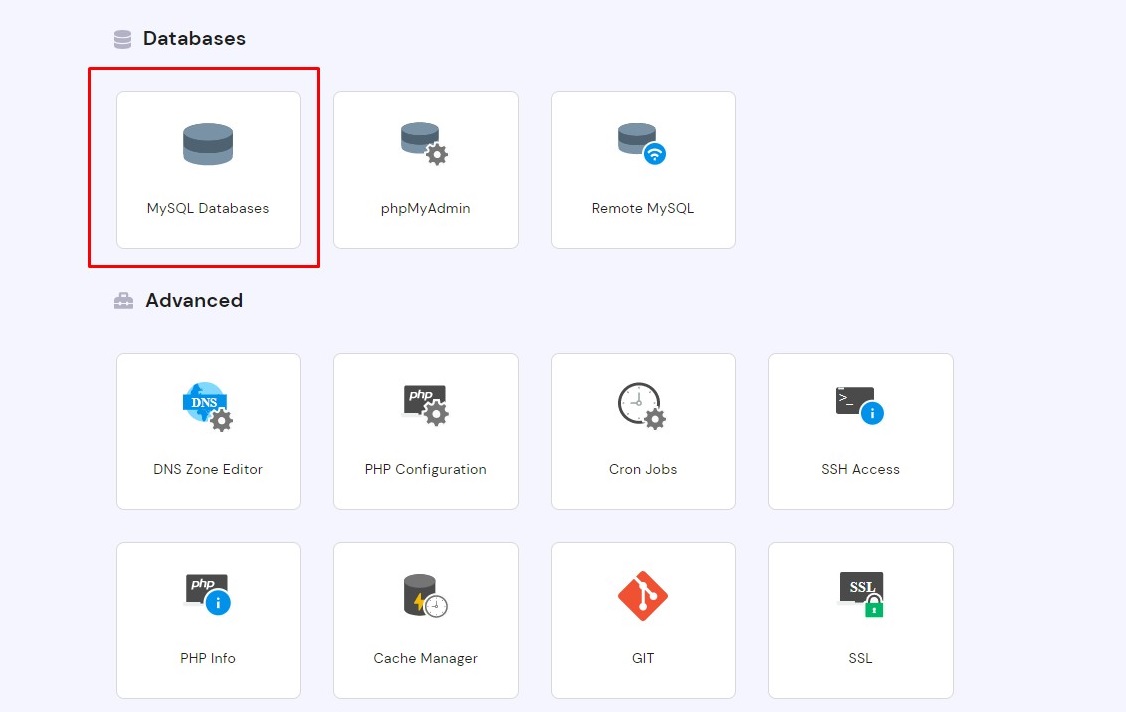Open the orange GIT logo icon
Image resolution: width=1126 pixels, height=712 pixels.
click(642, 595)
